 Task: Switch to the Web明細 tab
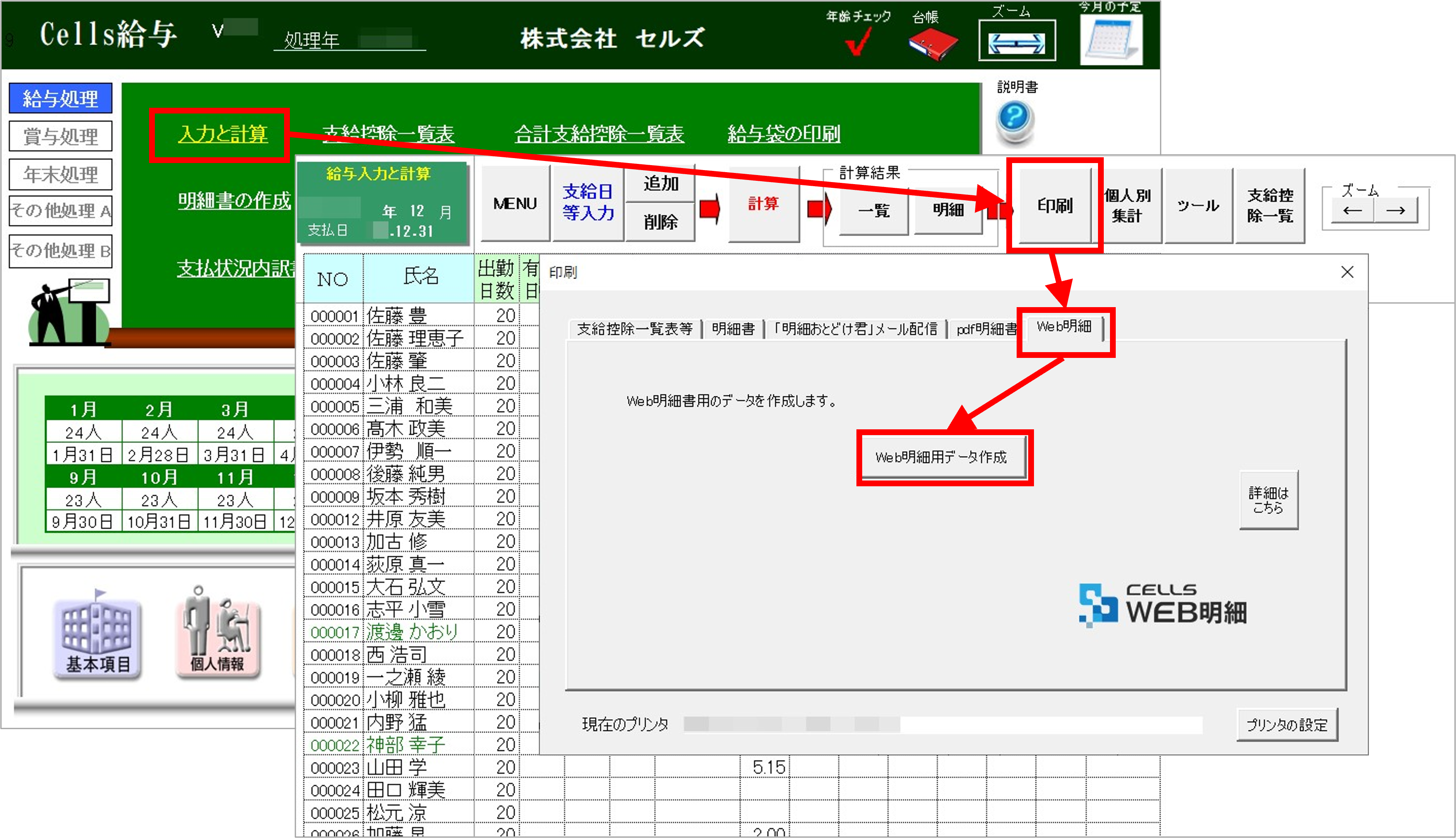coord(1064,327)
